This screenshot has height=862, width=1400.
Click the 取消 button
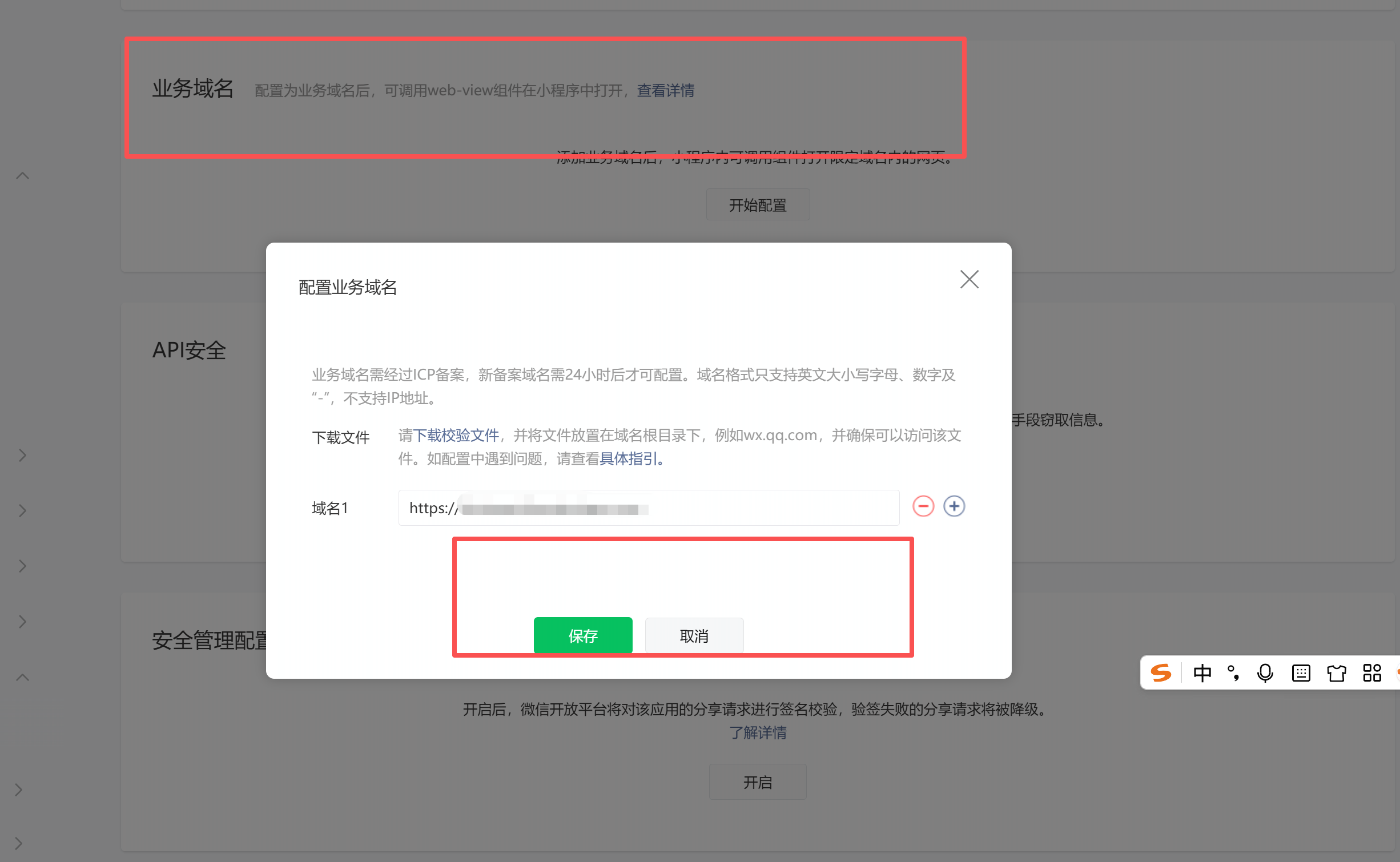click(x=694, y=635)
